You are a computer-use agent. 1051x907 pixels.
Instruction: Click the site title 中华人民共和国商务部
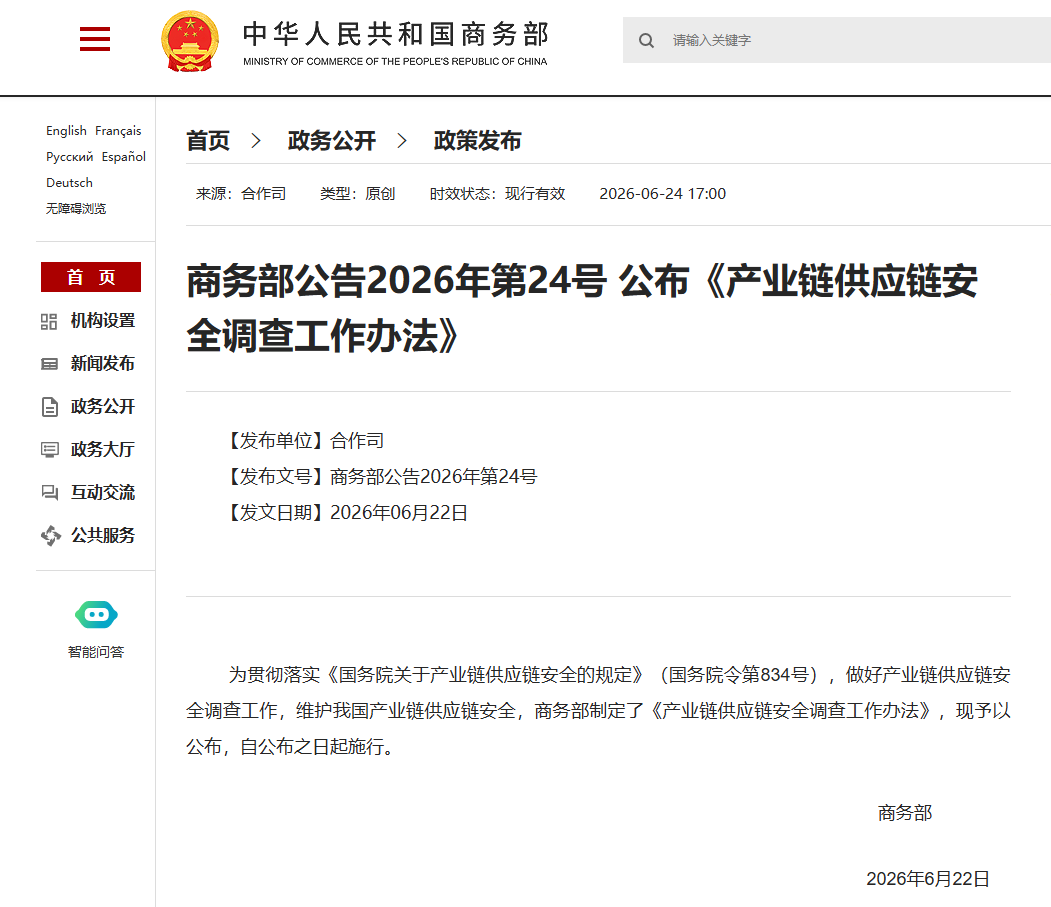395,34
